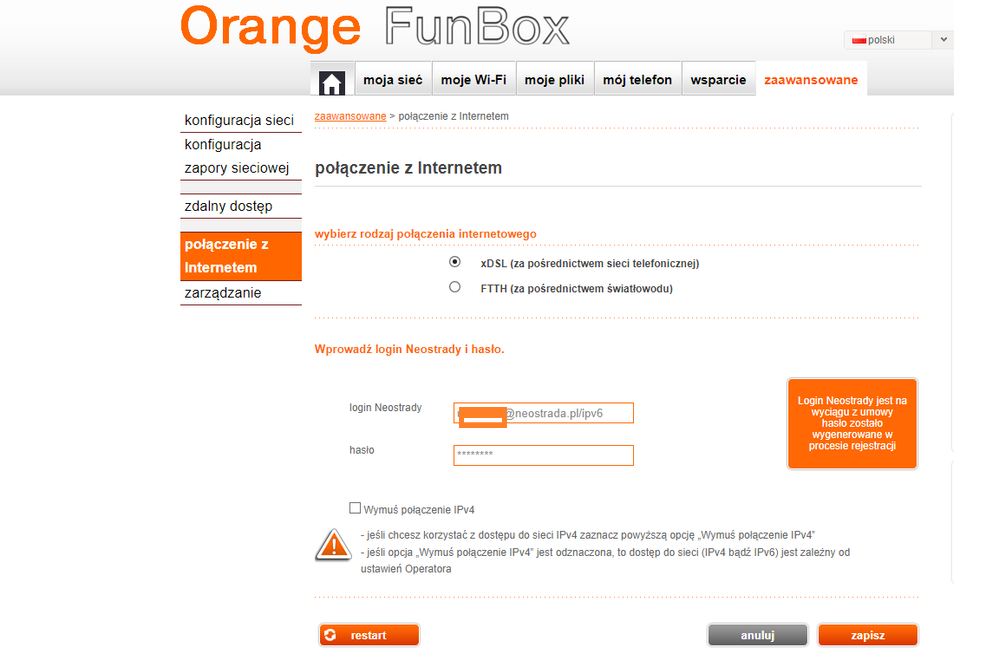Open konfiguracja zapory sieciowej sidebar item
This screenshot has width=999, height=668.
(x=241, y=157)
